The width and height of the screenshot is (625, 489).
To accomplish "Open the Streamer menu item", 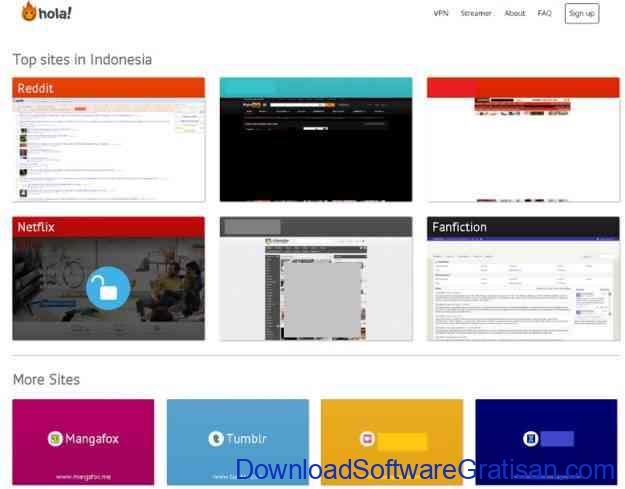I will click(476, 13).
